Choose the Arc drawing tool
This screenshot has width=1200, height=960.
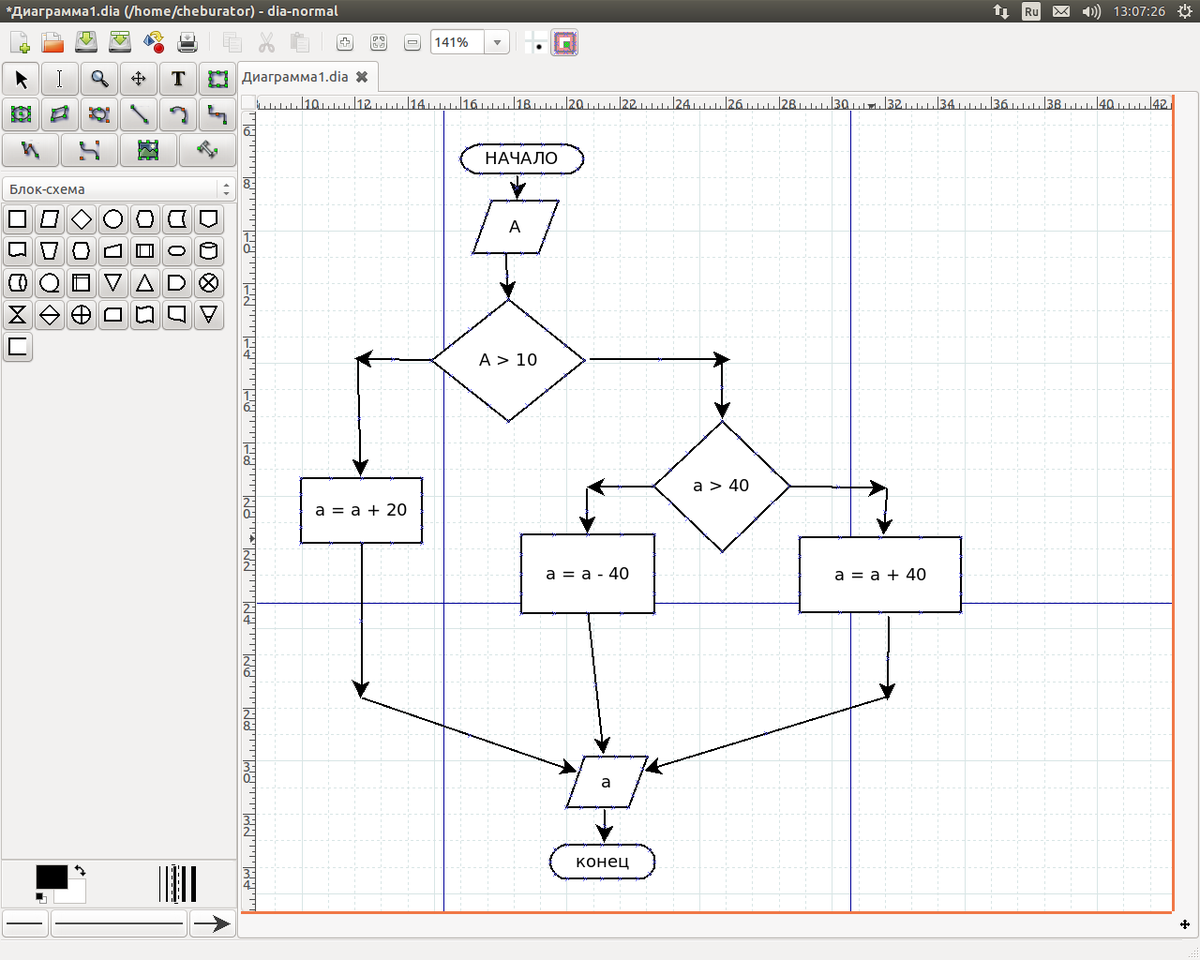coord(178,115)
